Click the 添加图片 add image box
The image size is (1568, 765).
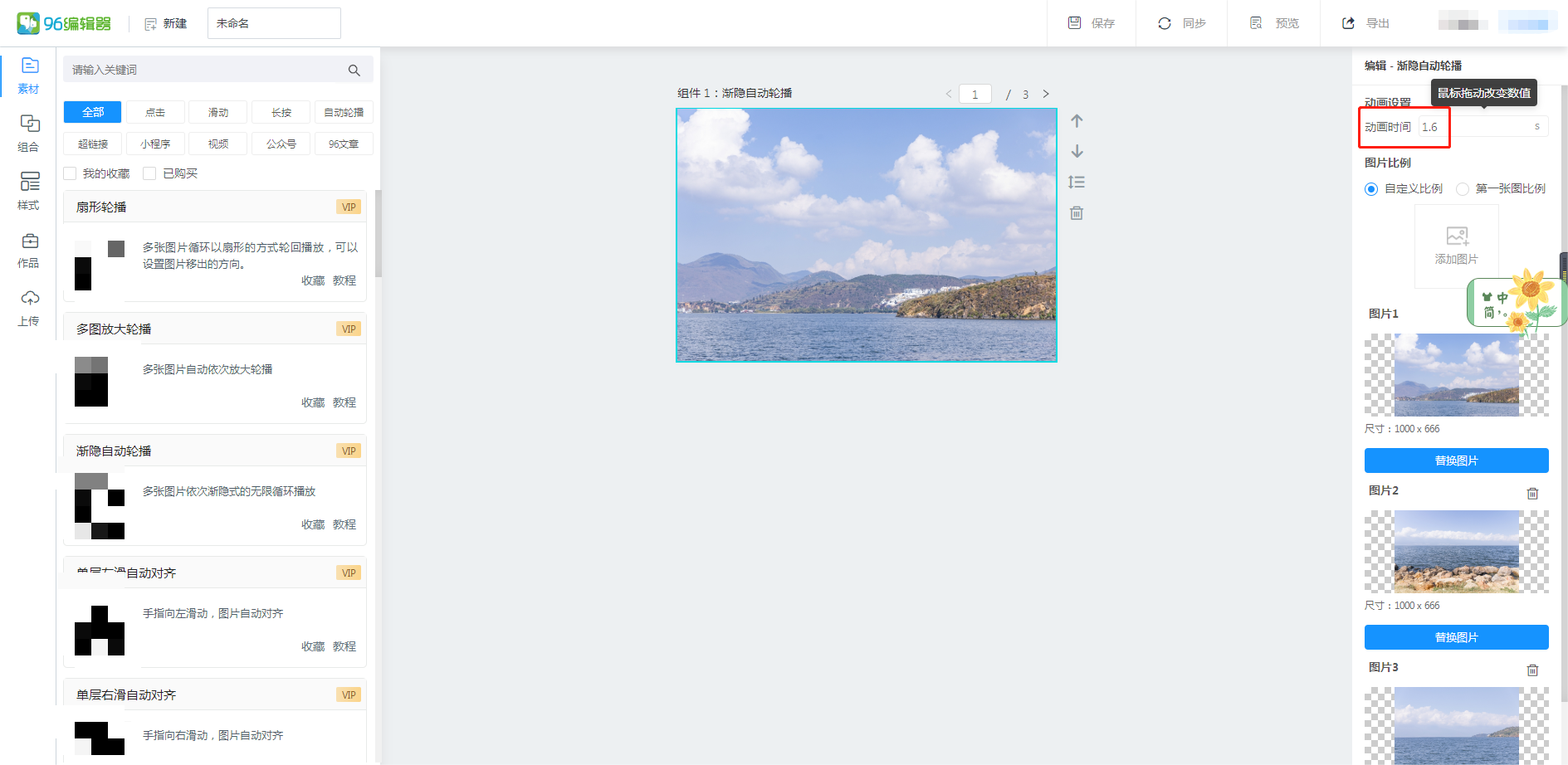(1456, 246)
